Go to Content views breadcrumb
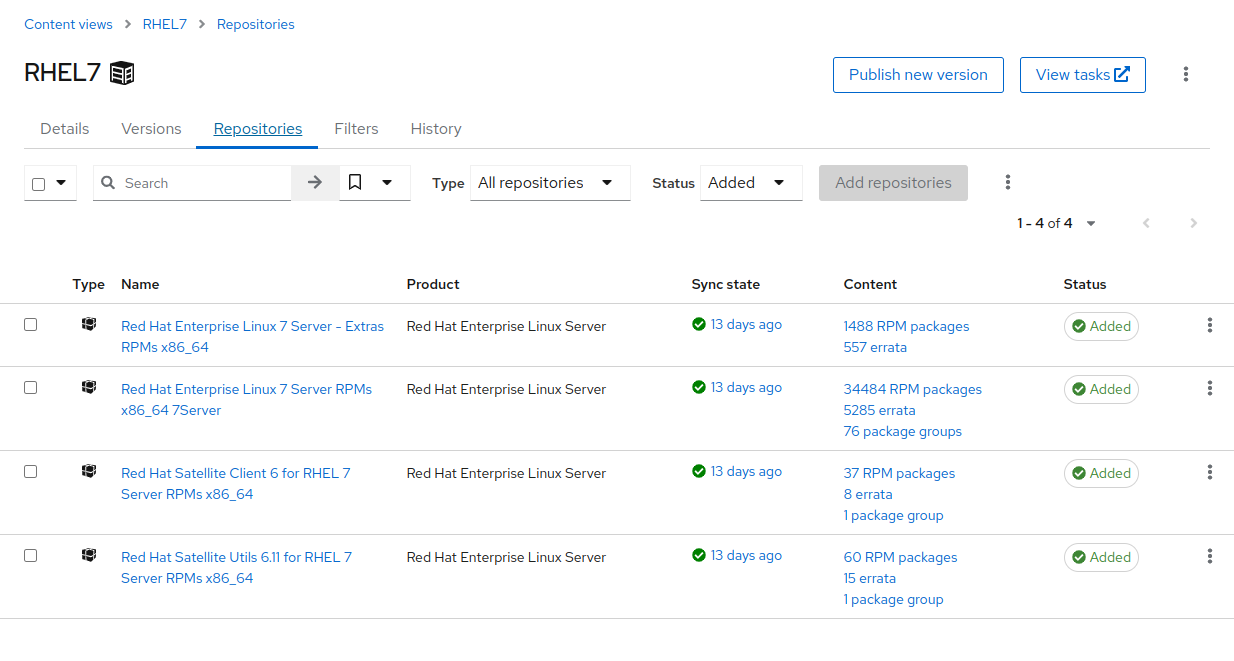Screen dimensions: 1234x661 click(69, 24)
